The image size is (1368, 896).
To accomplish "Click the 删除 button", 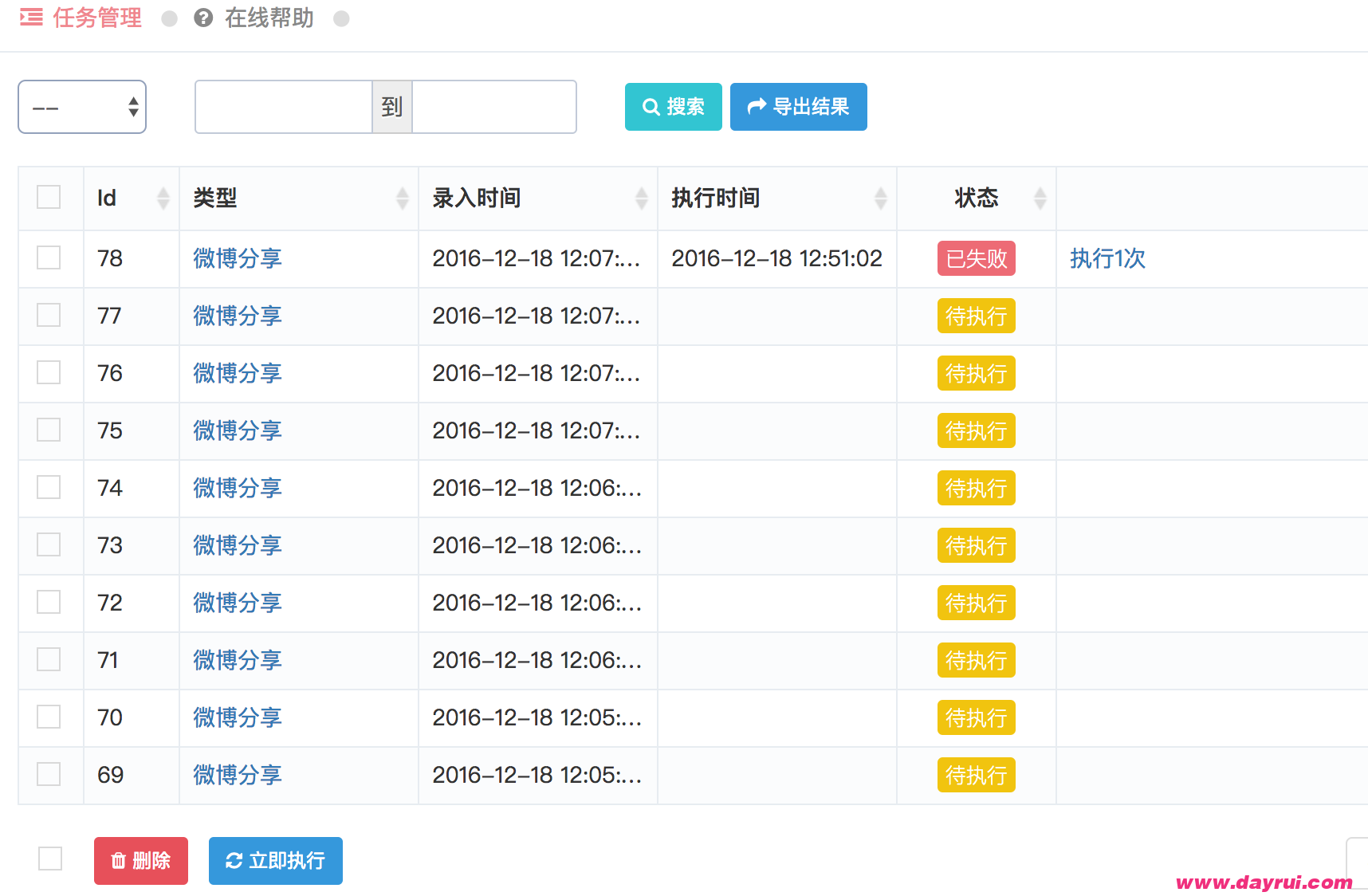I will tap(141, 861).
